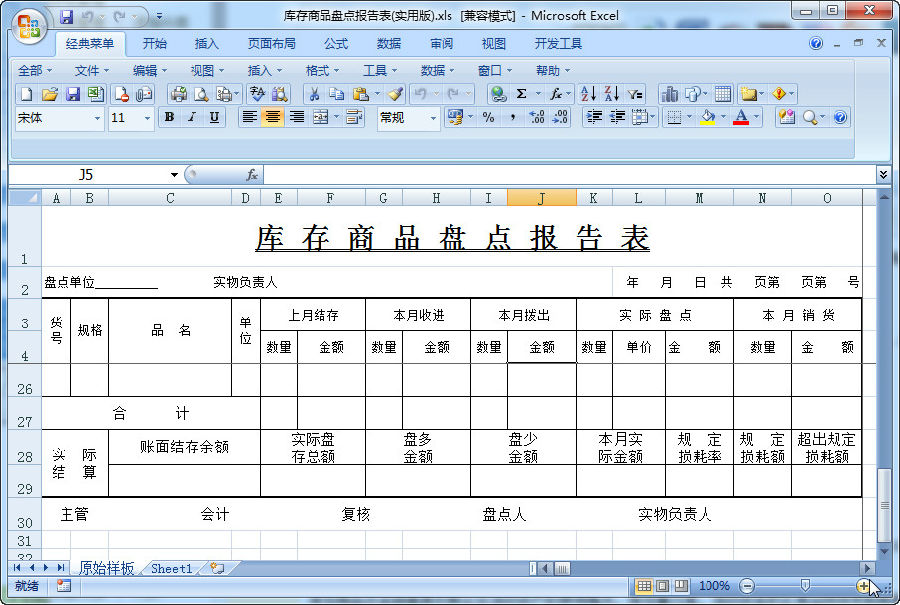Zoom in using the plus control
The width and height of the screenshot is (900, 605).
[x=866, y=586]
